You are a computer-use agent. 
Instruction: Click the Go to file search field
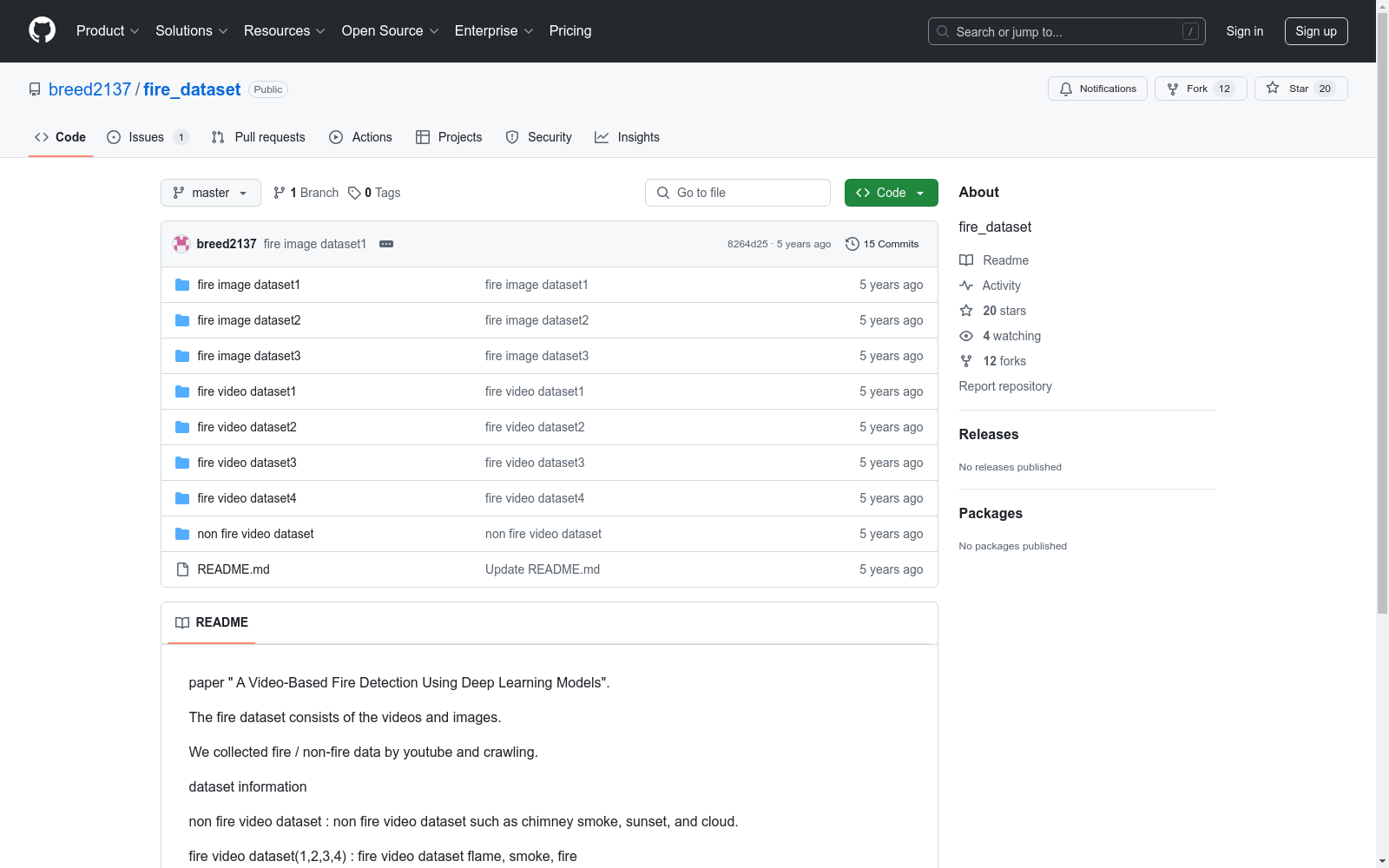(x=738, y=193)
